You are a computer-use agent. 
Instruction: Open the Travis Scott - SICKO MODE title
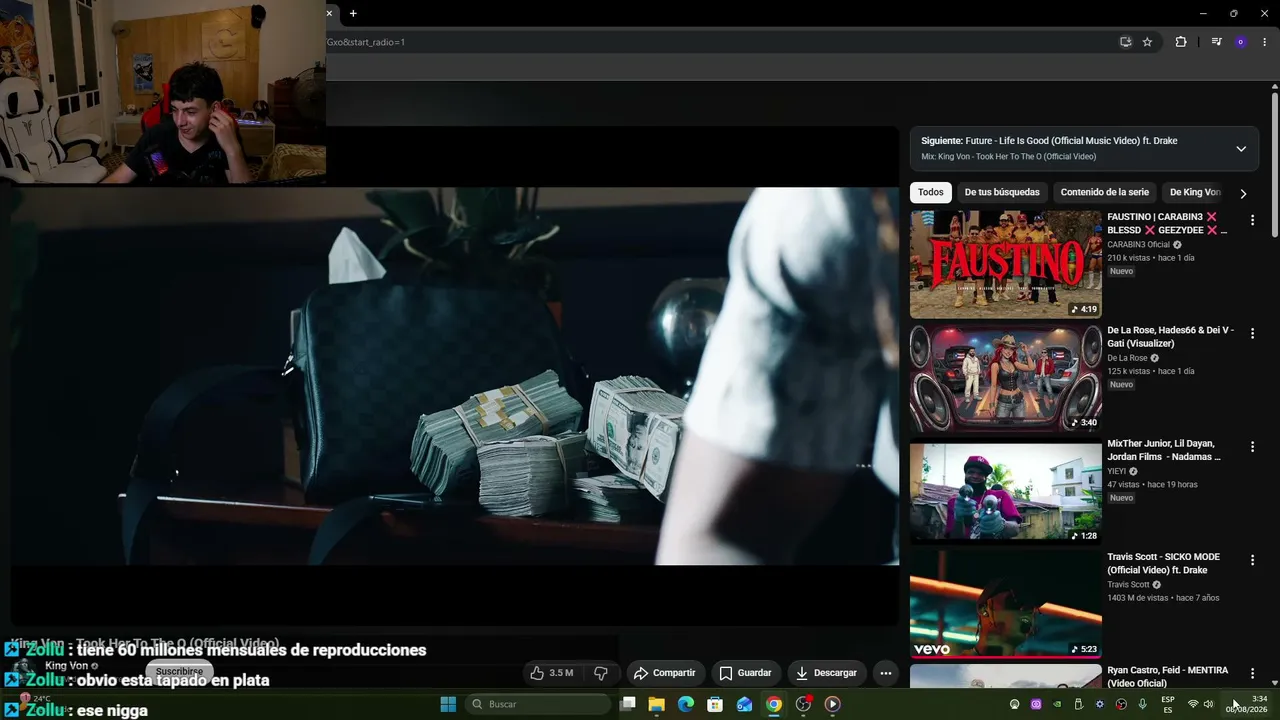pyautogui.click(x=1163, y=563)
